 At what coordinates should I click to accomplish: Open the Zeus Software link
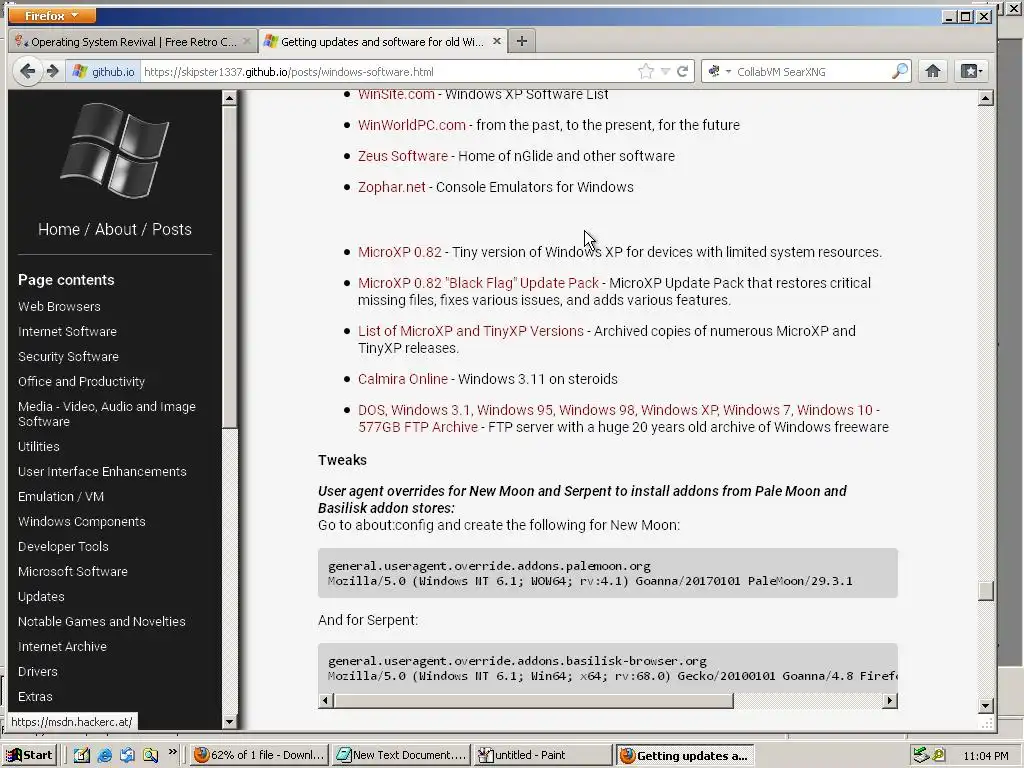coord(402,156)
